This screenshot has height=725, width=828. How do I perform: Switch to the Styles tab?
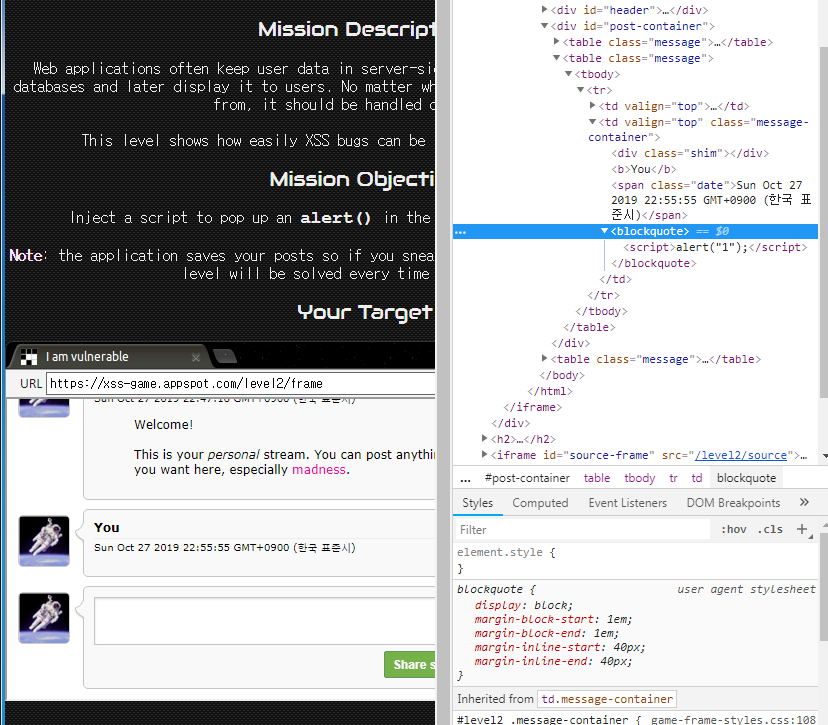477,503
